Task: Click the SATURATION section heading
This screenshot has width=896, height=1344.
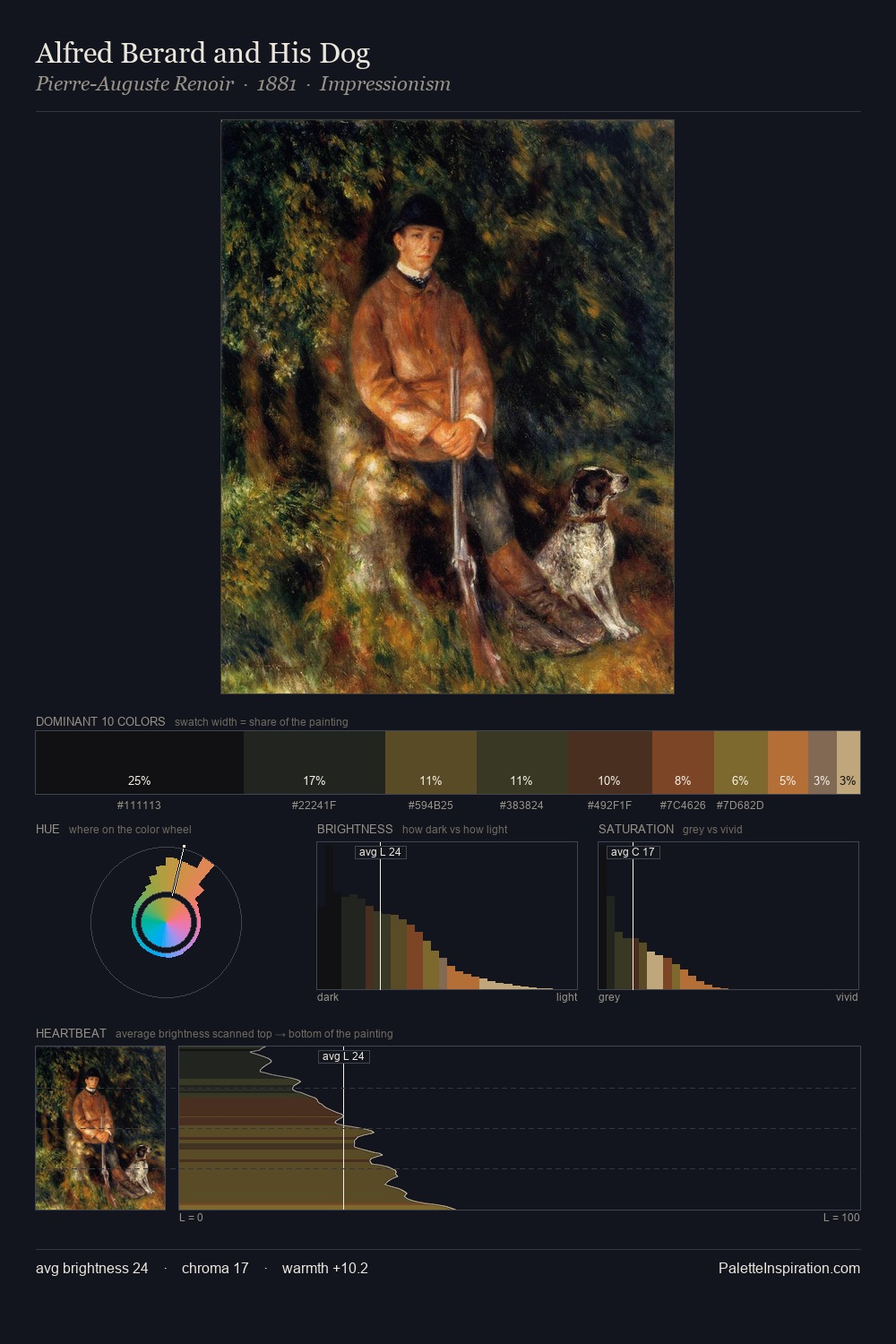Action: pyautogui.click(x=636, y=829)
